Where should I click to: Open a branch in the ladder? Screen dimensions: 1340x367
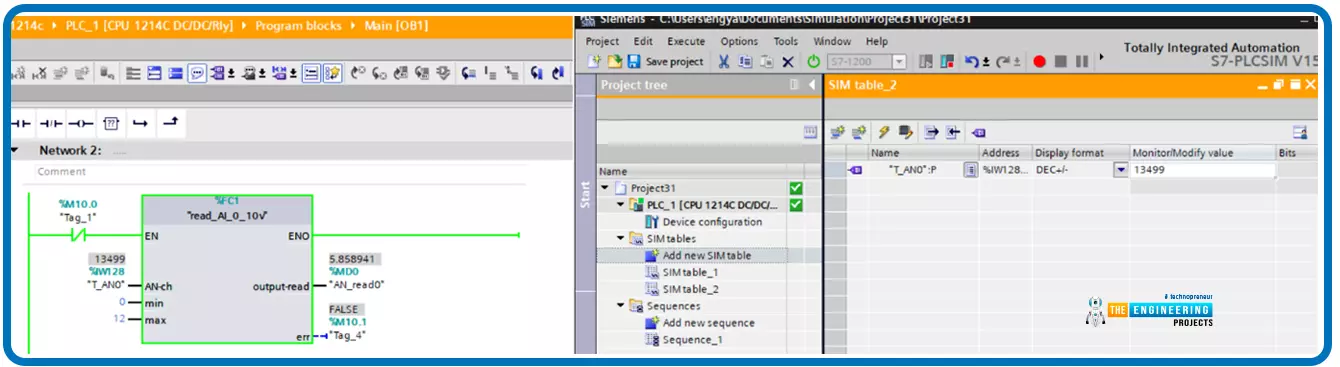[x=141, y=124]
